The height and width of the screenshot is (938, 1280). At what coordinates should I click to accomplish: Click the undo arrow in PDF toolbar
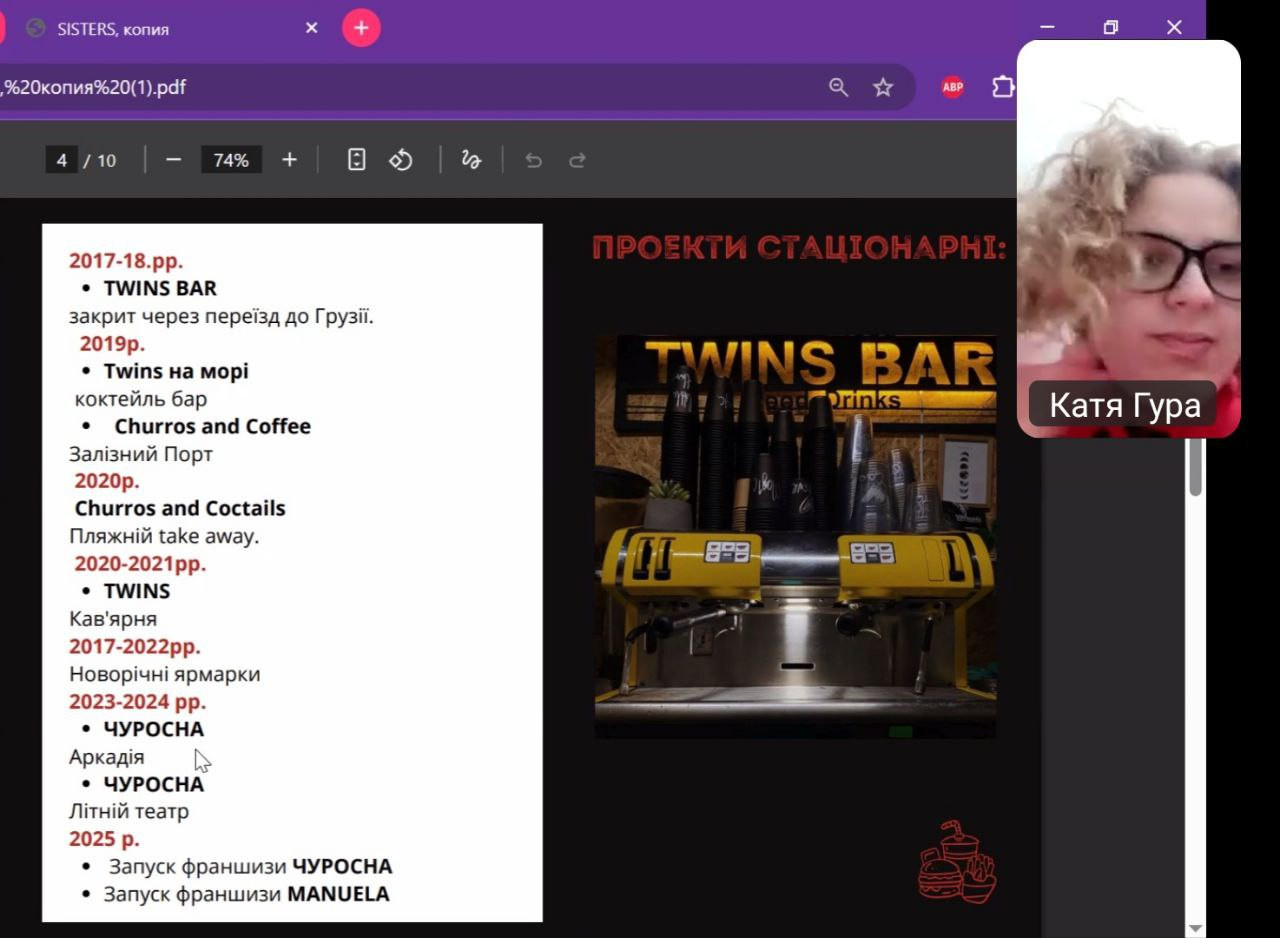(x=533, y=160)
